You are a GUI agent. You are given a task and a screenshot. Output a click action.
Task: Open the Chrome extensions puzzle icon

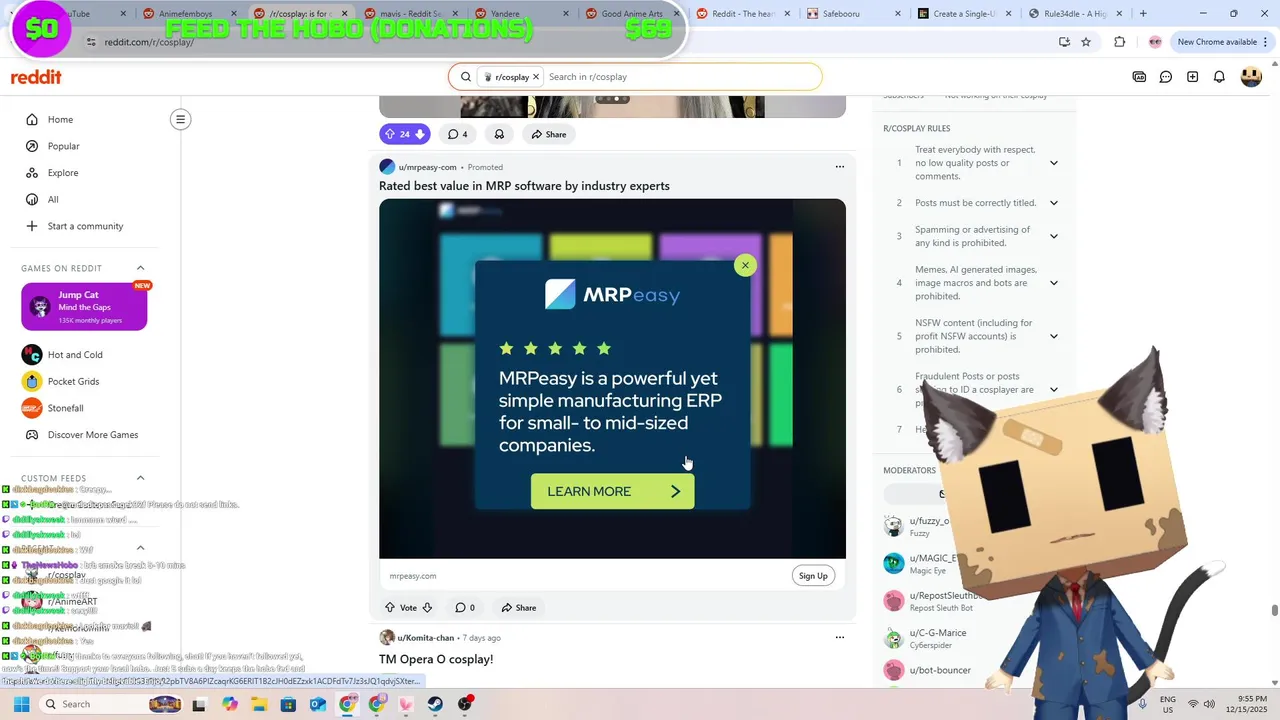click(1119, 42)
